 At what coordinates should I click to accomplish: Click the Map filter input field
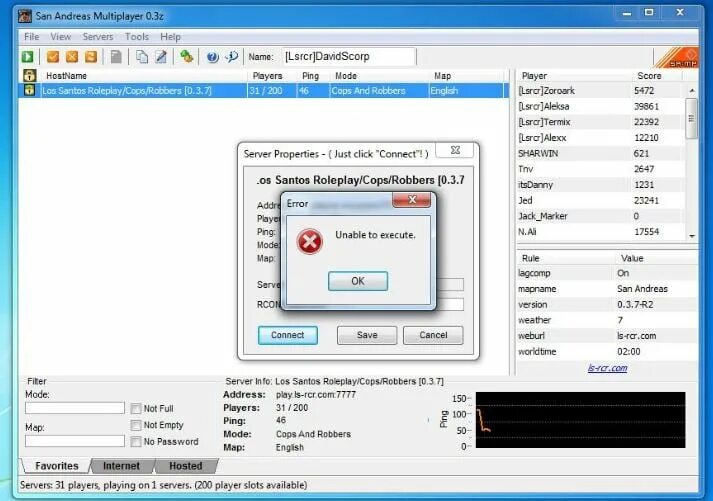click(x=75, y=441)
